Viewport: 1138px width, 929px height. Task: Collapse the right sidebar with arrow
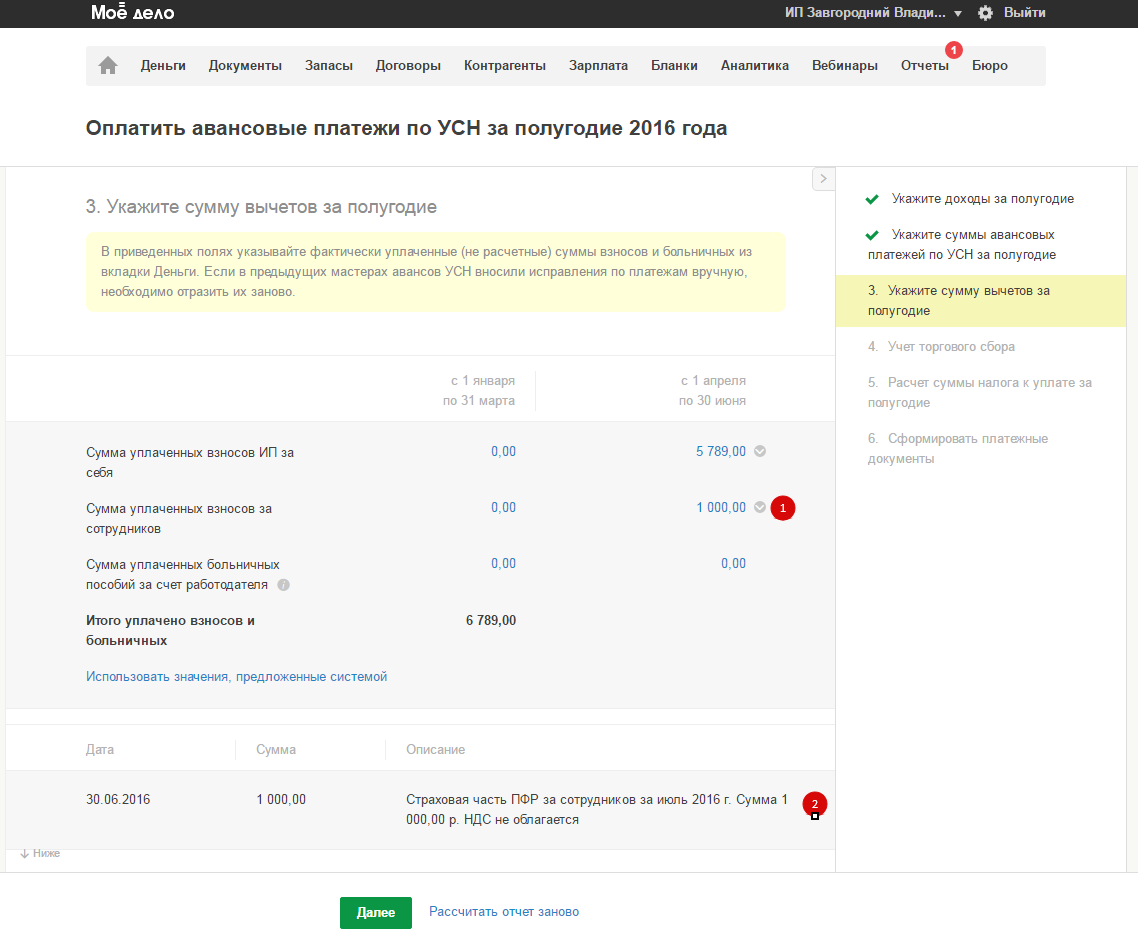[822, 178]
